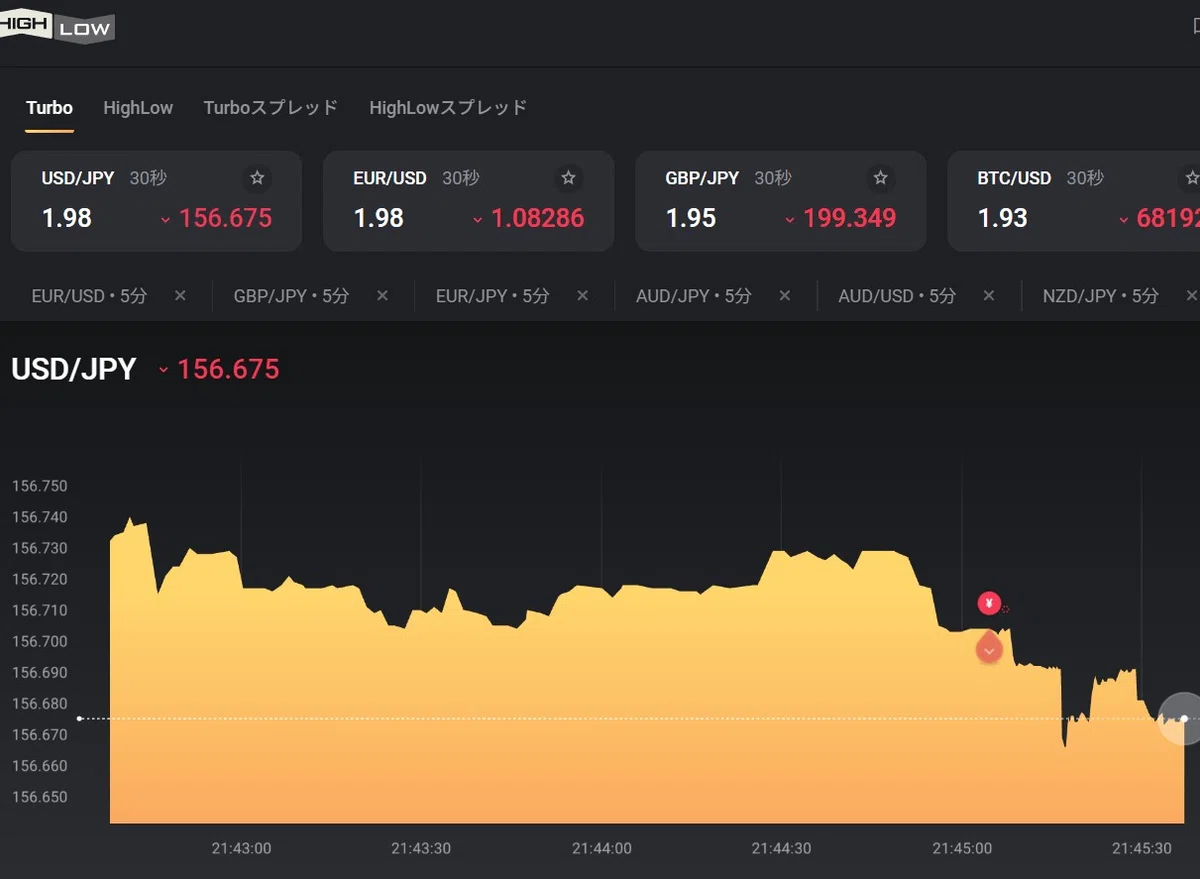
Task: Open the AUD/USD • 5分 chart tab
Action: (x=897, y=296)
